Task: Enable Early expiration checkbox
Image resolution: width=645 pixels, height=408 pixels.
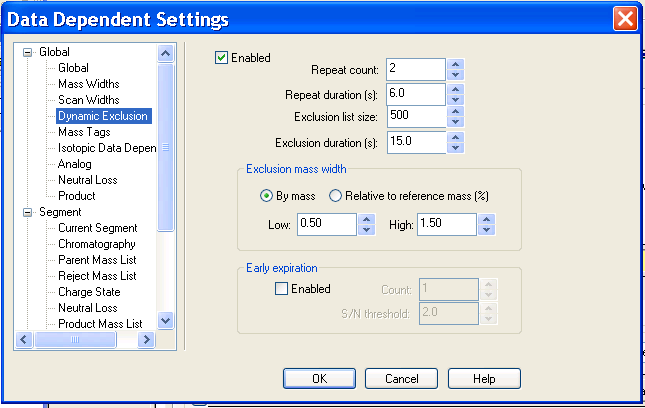Action: [282, 289]
